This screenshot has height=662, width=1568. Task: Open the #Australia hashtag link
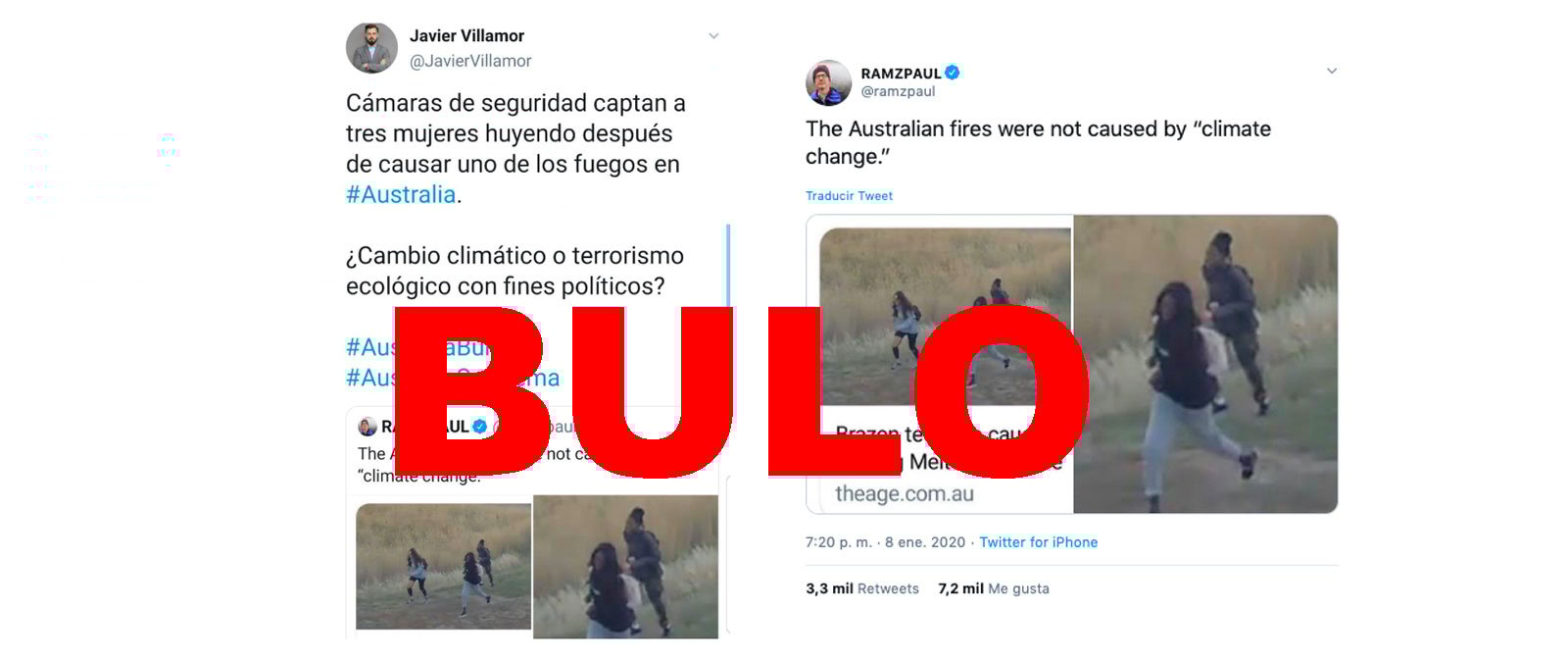coord(401,194)
